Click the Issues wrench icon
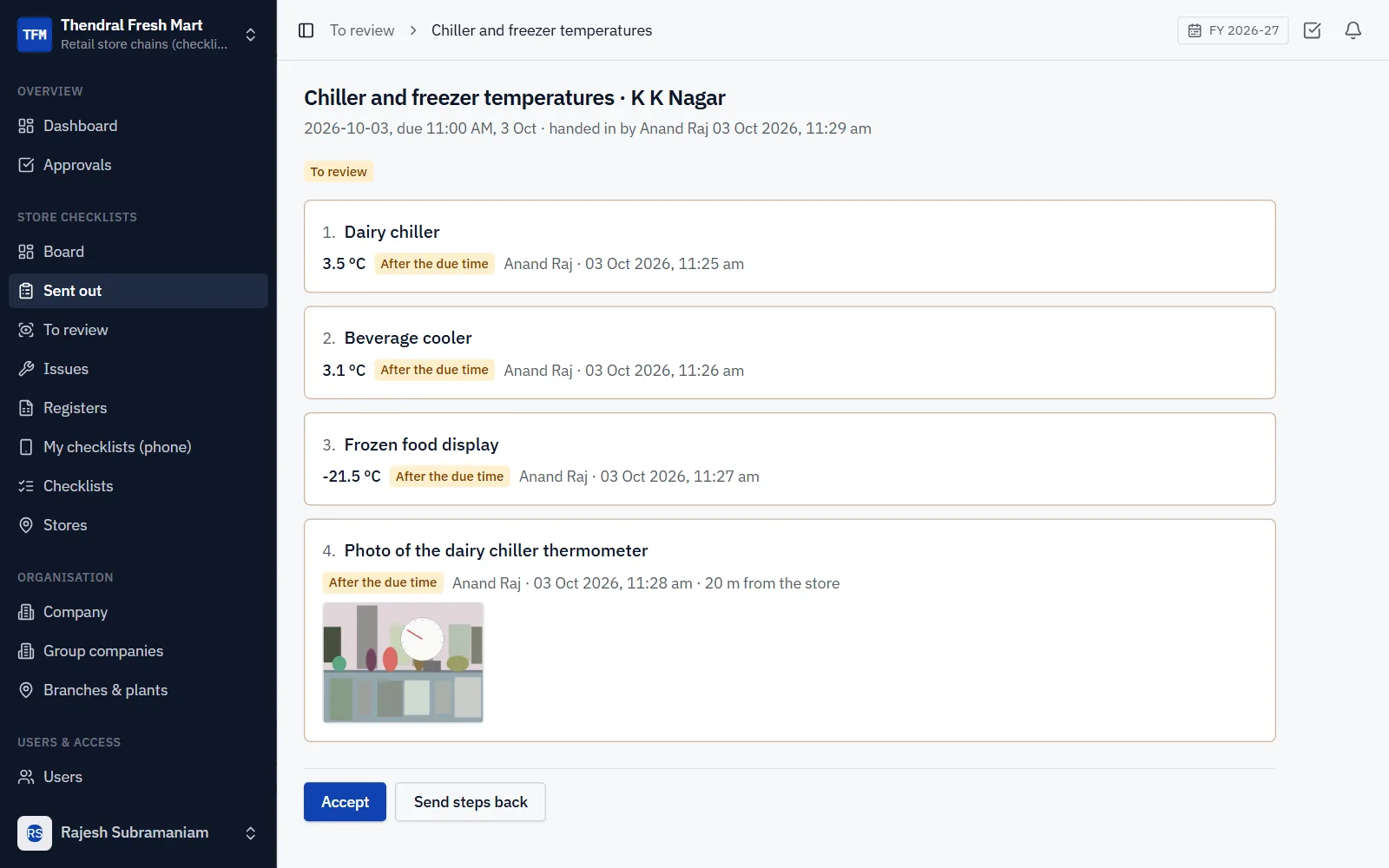The width and height of the screenshot is (1389, 868). 26,369
